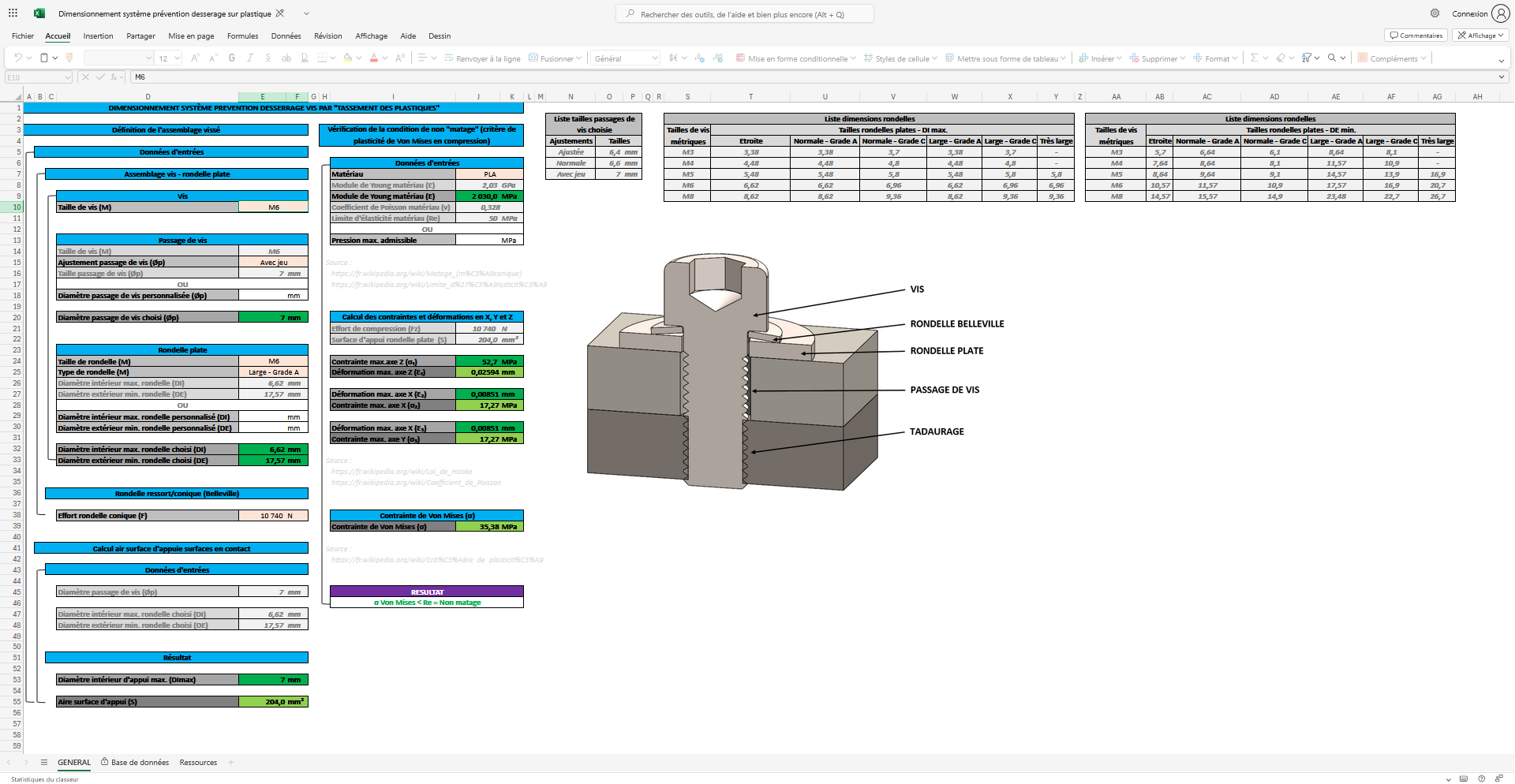Viewport: 1515px width, 784px height.
Task: Switch to the Affichage tab
Action: click(371, 35)
